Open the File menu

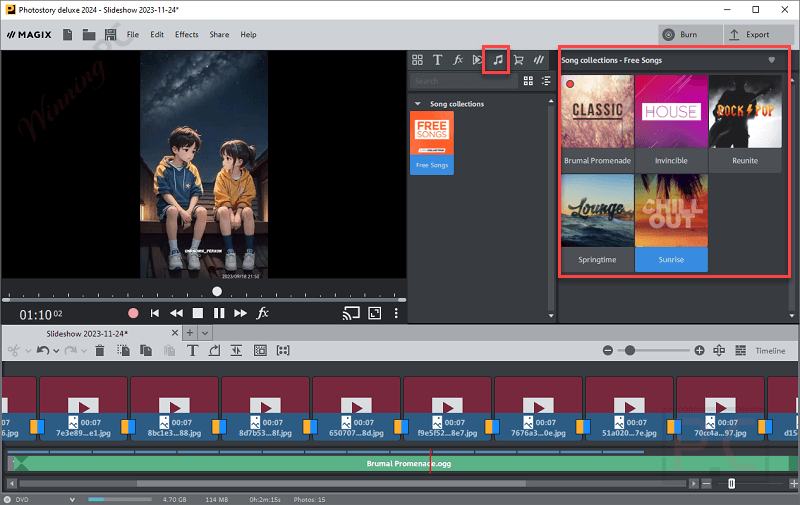133,34
